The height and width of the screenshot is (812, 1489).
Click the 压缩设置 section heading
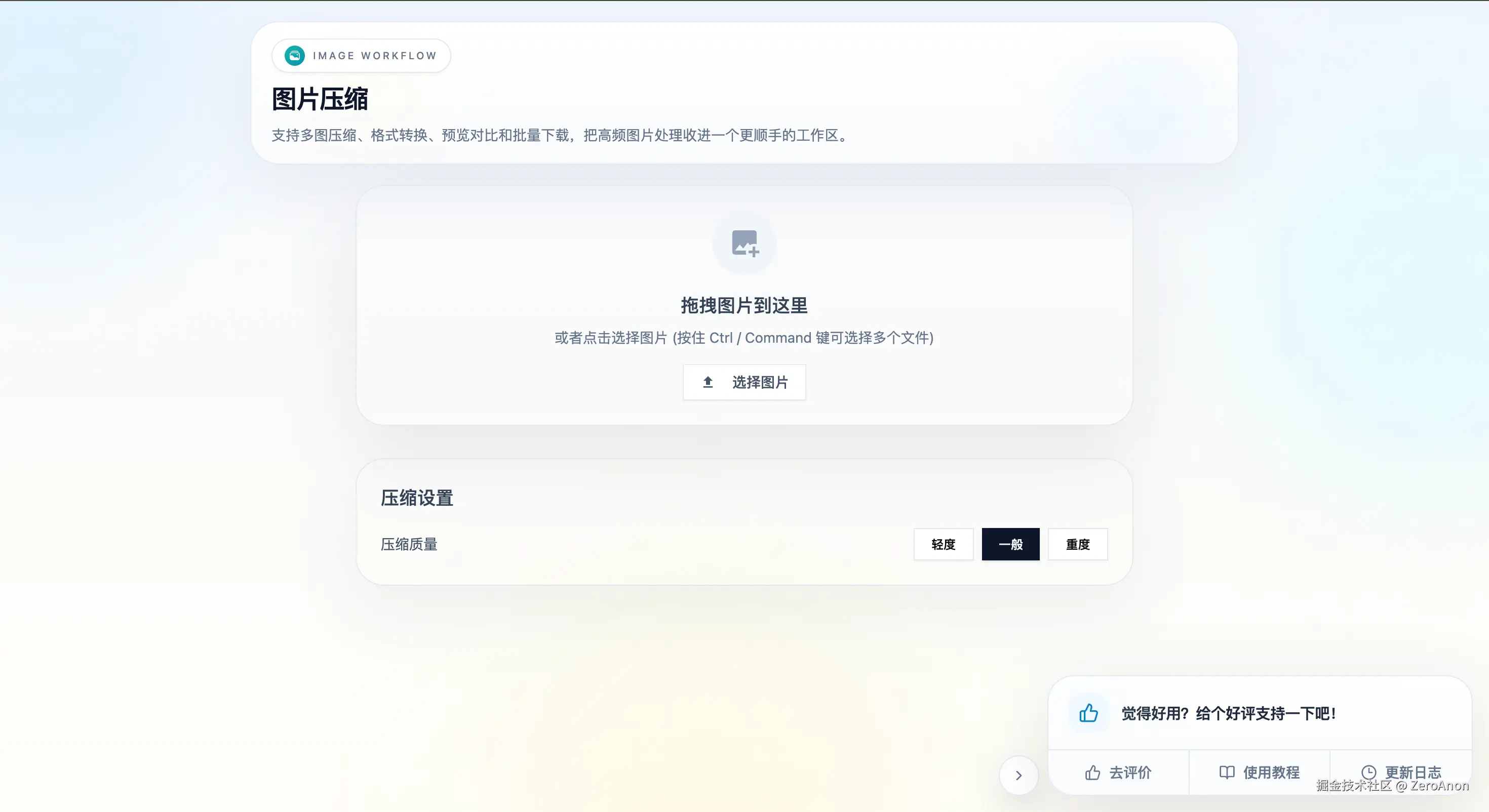417,498
